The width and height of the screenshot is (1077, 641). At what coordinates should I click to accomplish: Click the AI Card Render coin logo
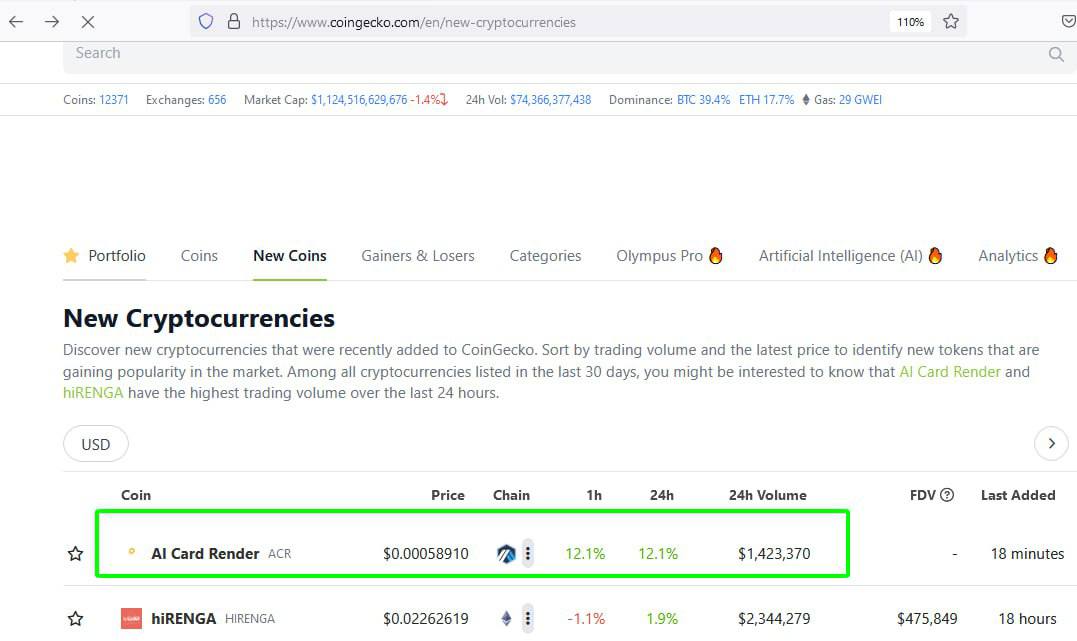pyautogui.click(x=131, y=551)
